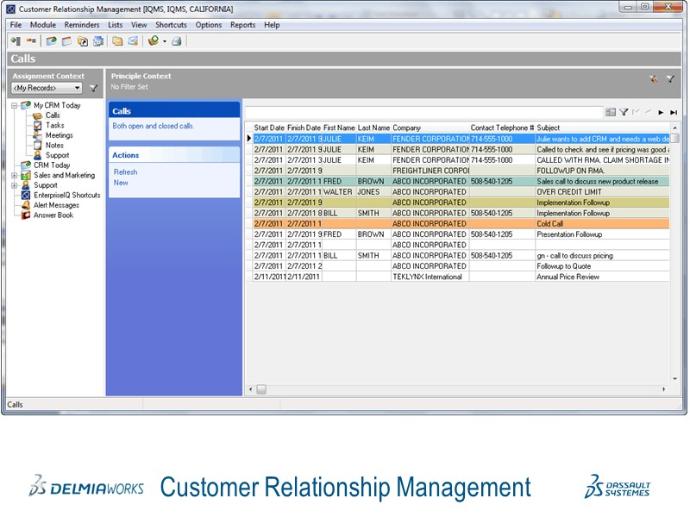The width and height of the screenshot is (690, 517).
Task: Open the Reminders menu
Action: 82,24
